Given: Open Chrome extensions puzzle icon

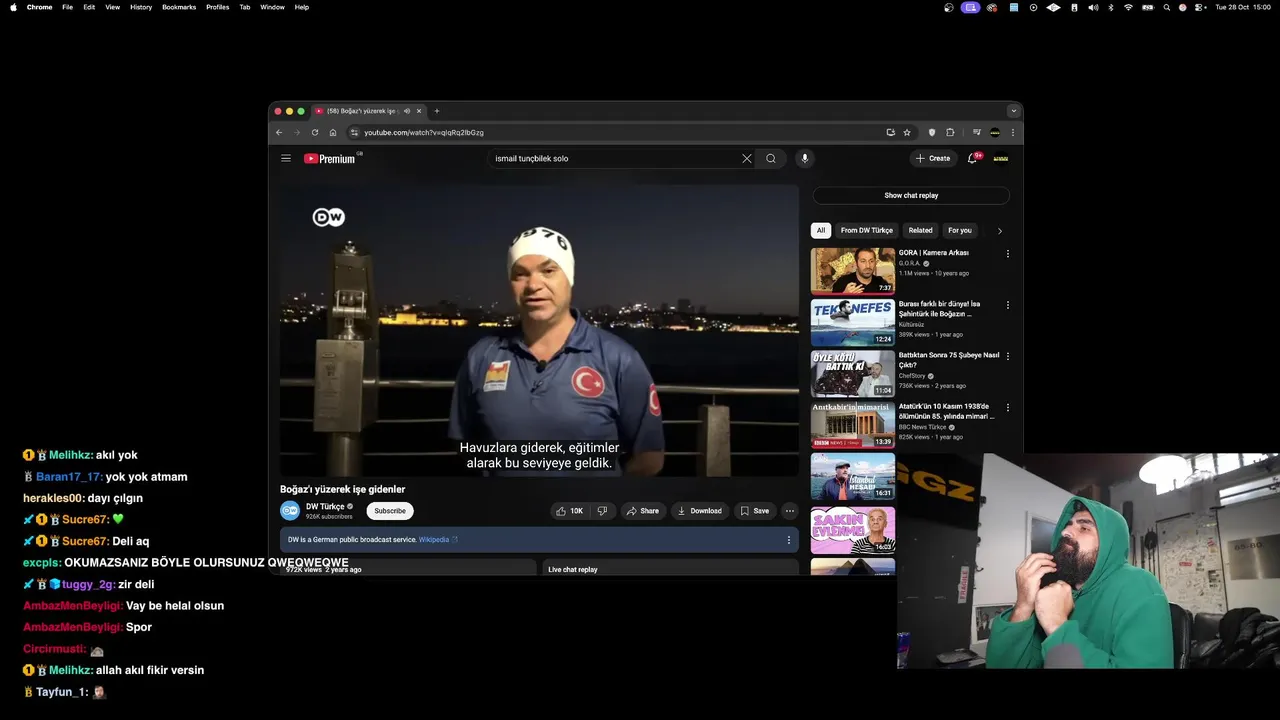Looking at the screenshot, I should (x=950, y=132).
